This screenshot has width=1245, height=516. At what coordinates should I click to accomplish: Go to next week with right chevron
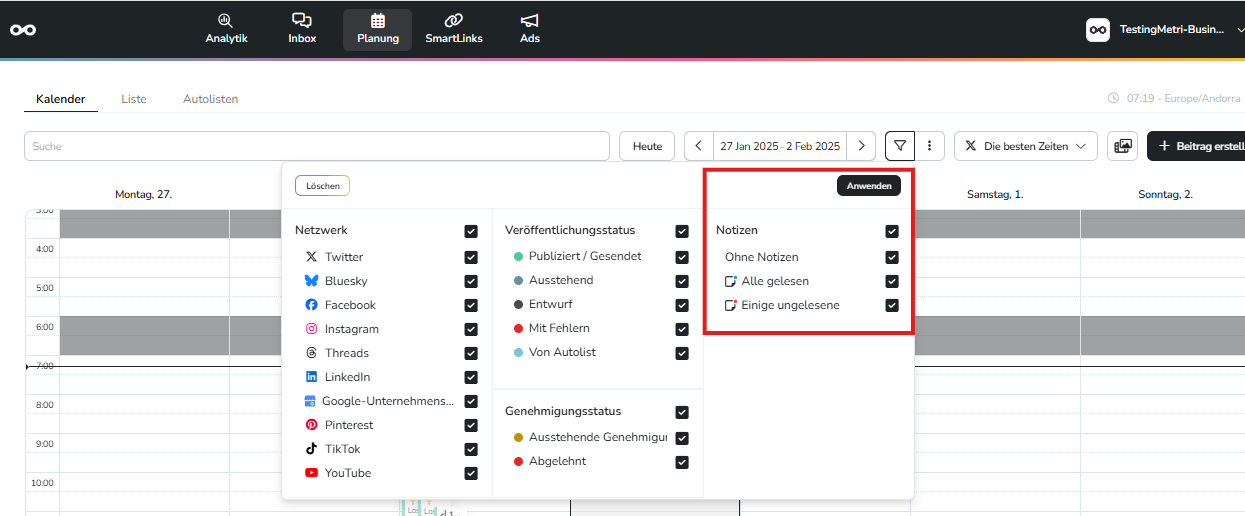(861, 146)
